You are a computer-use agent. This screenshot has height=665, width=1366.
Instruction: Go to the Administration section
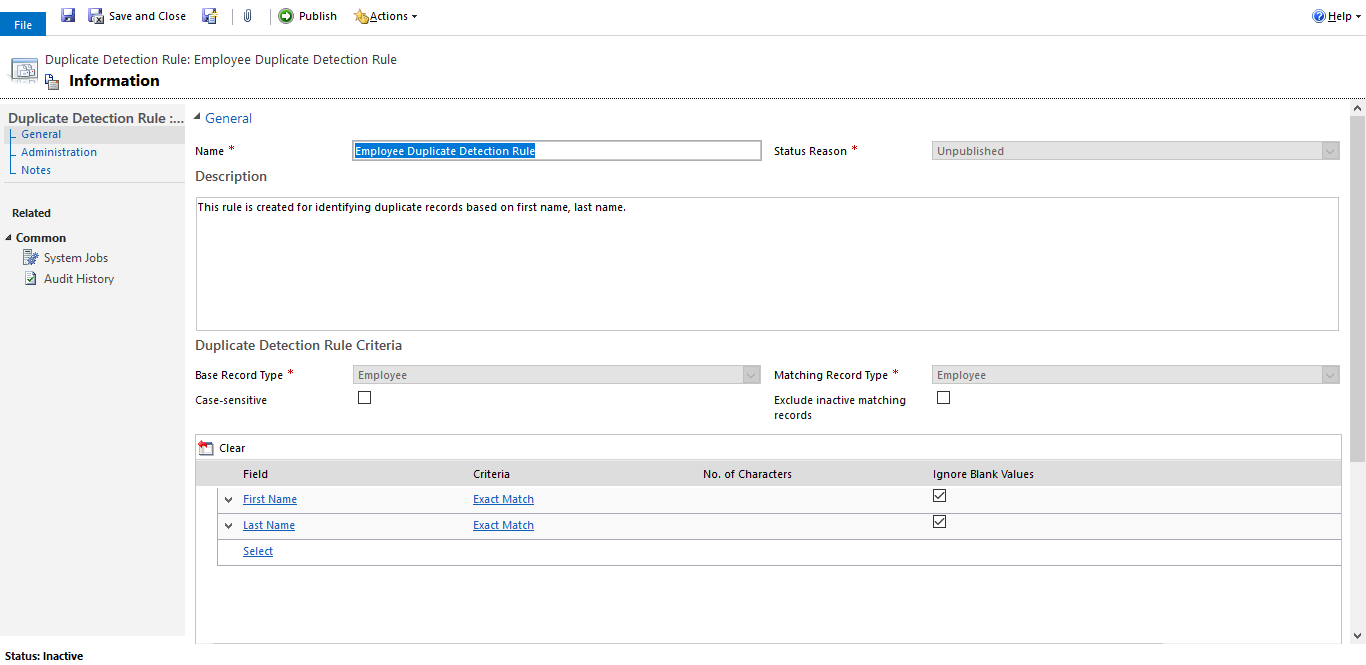point(59,152)
